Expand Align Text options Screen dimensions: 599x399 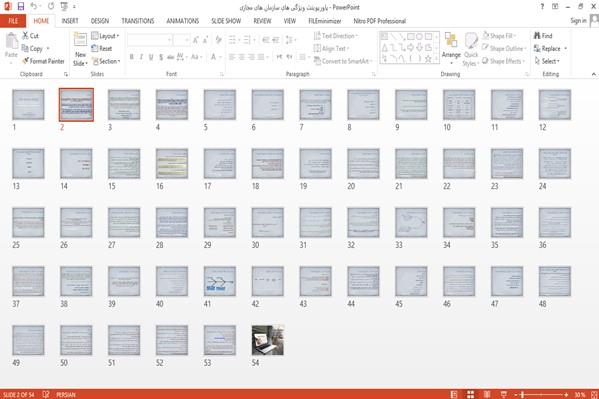[x=332, y=49]
